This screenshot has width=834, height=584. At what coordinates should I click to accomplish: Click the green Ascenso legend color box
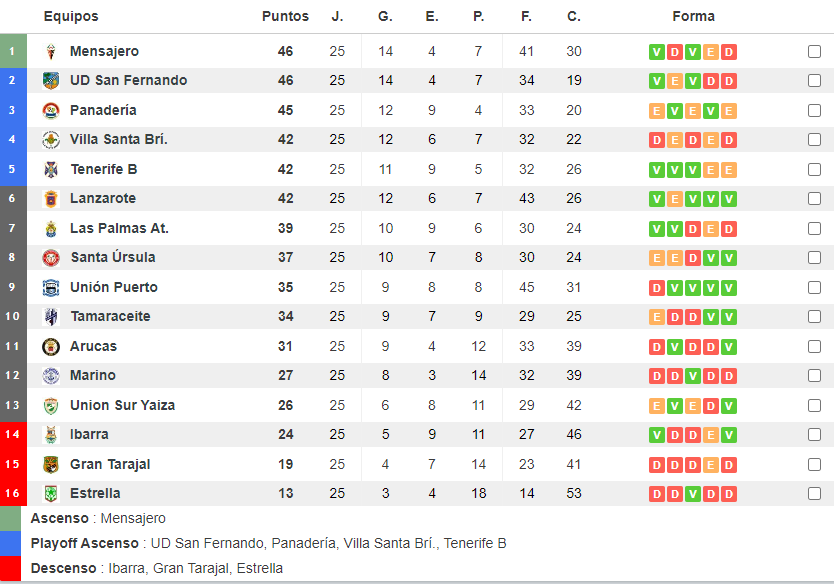12,519
